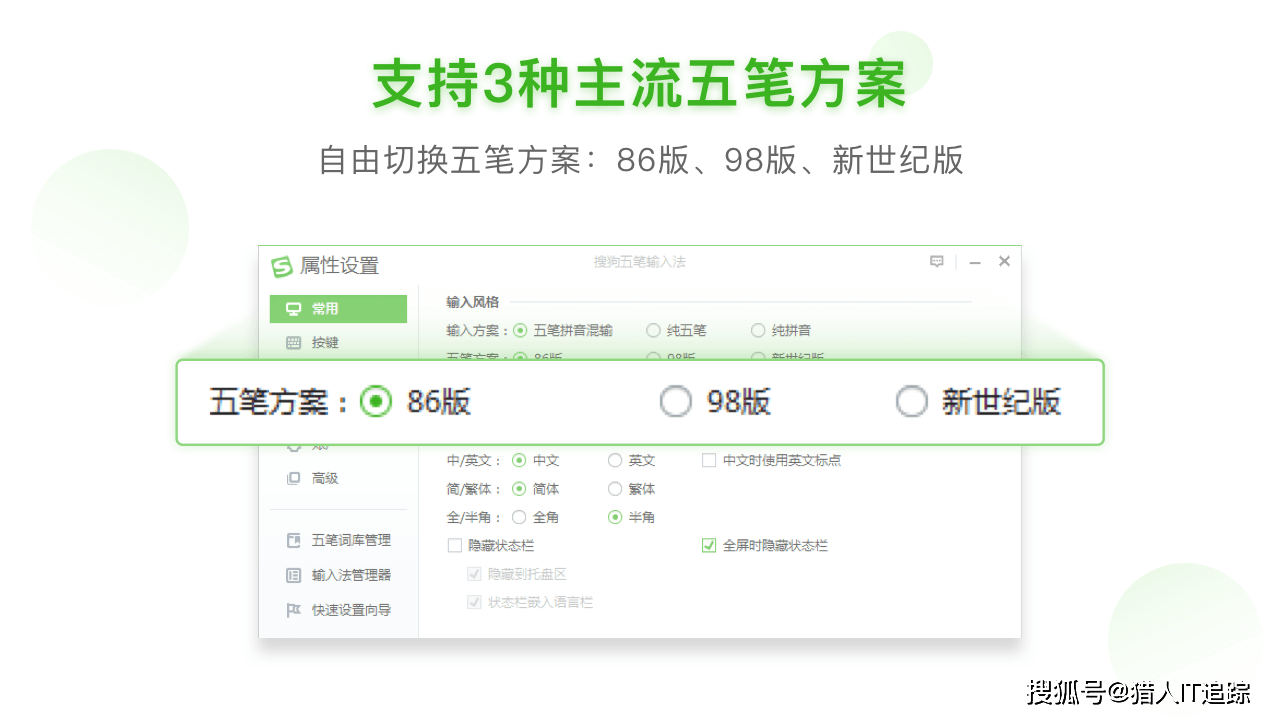Open the feedback message icon in title bar
The image size is (1280, 720).
(937, 261)
